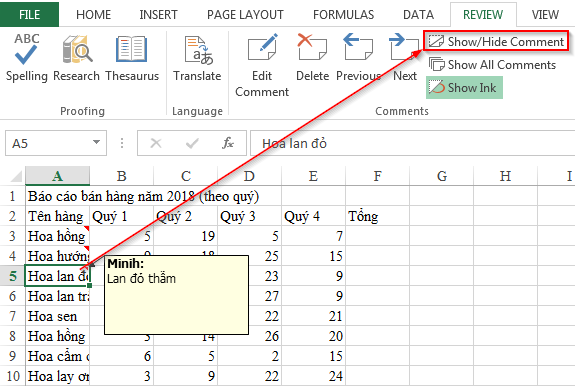Toggle the Show Ink button
The height and width of the screenshot is (386, 575).
click(x=464, y=88)
